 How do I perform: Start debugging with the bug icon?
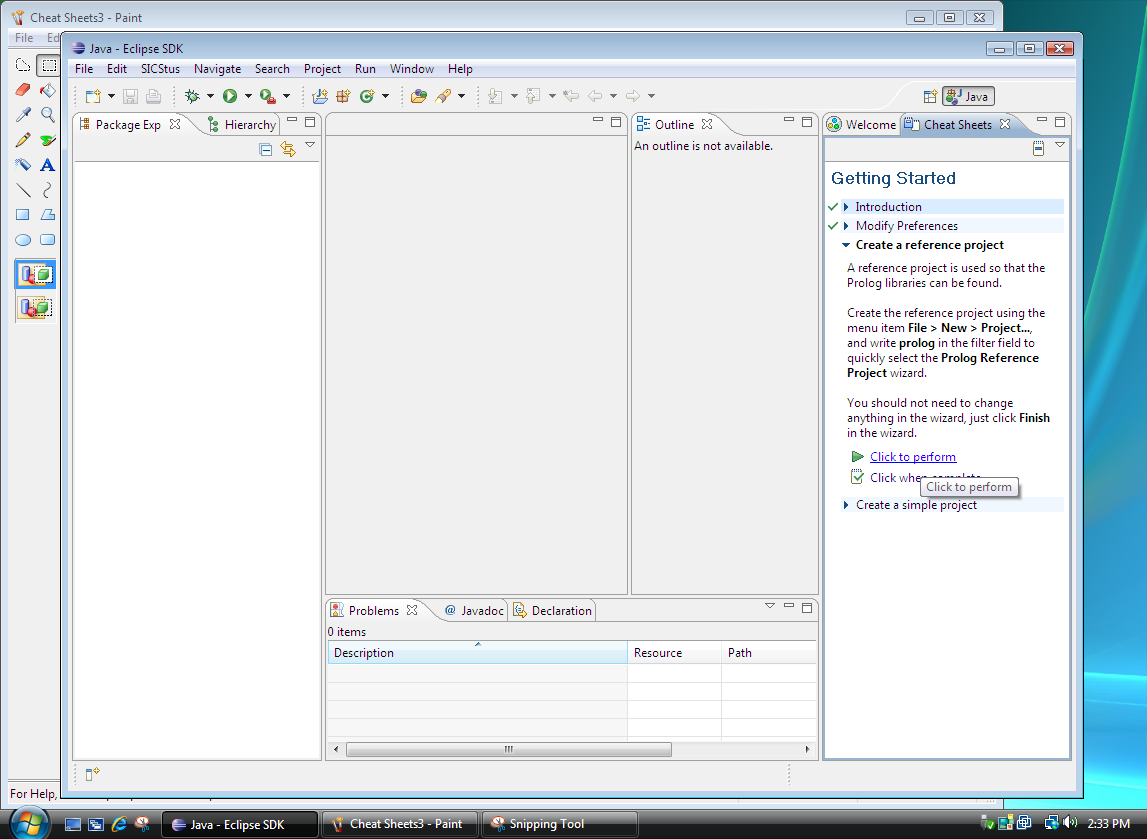pyautogui.click(x=192, y=96)
